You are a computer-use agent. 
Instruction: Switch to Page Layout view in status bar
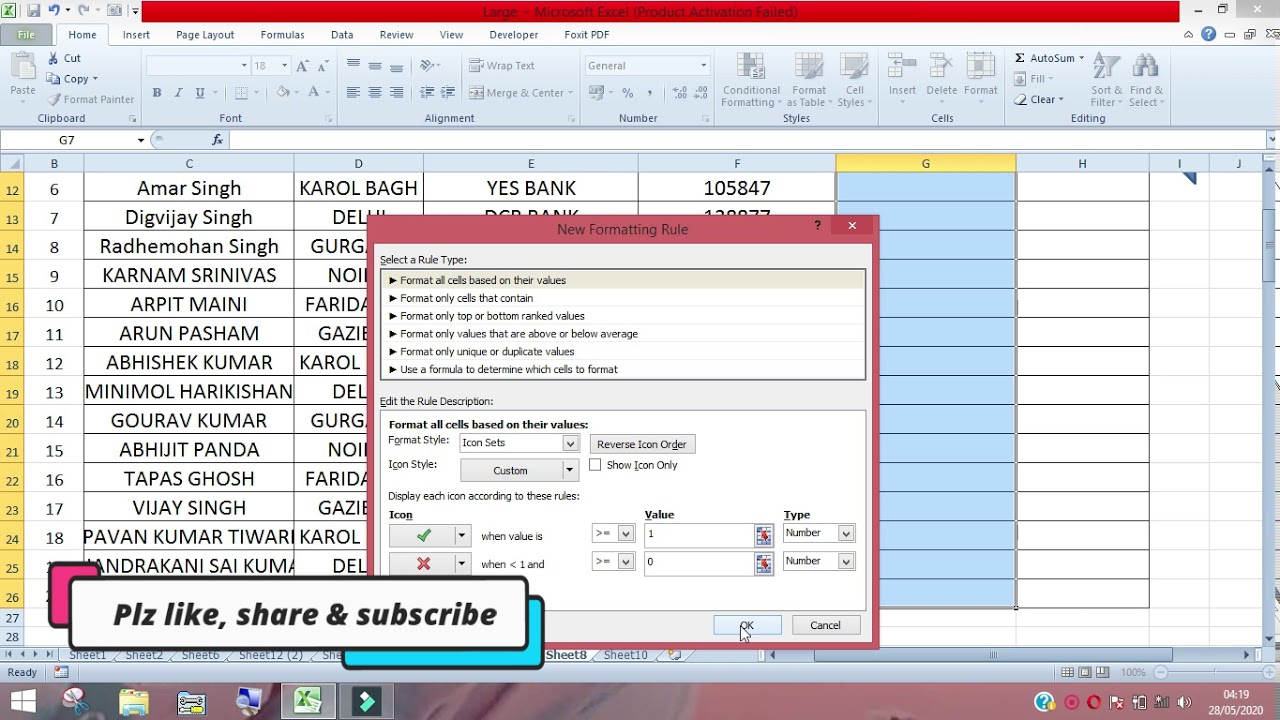1087,672
